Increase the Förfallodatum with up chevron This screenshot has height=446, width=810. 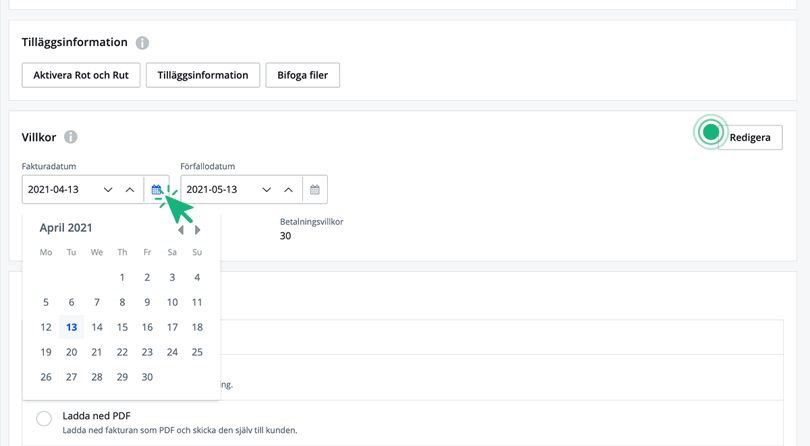click(288, 190)
